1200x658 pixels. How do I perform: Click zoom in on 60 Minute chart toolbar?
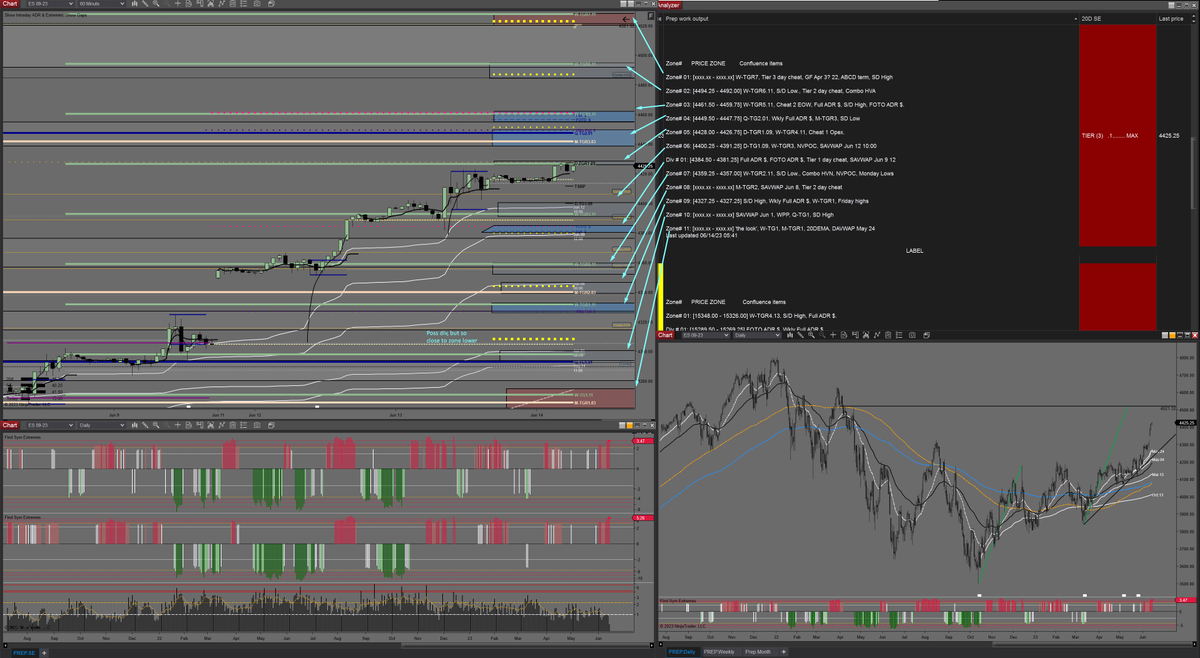coord(156,4)
